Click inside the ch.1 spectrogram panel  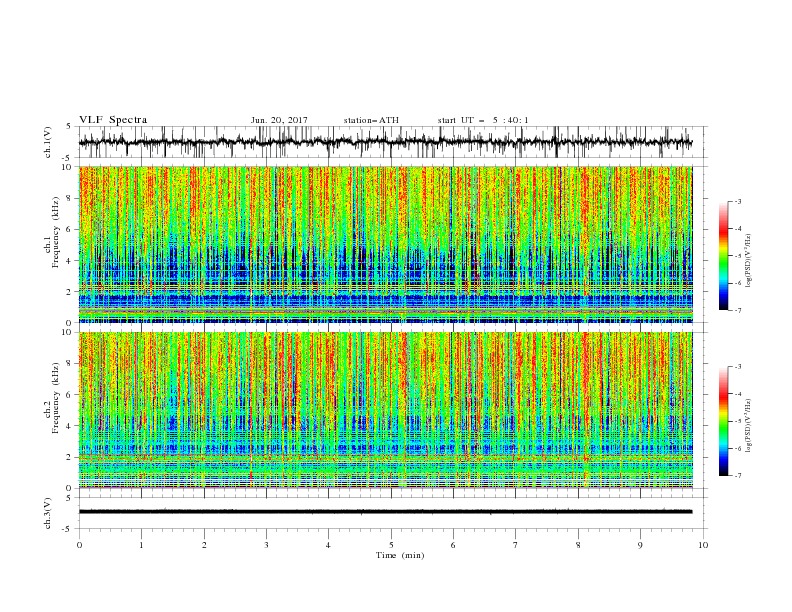click(385, 244)
